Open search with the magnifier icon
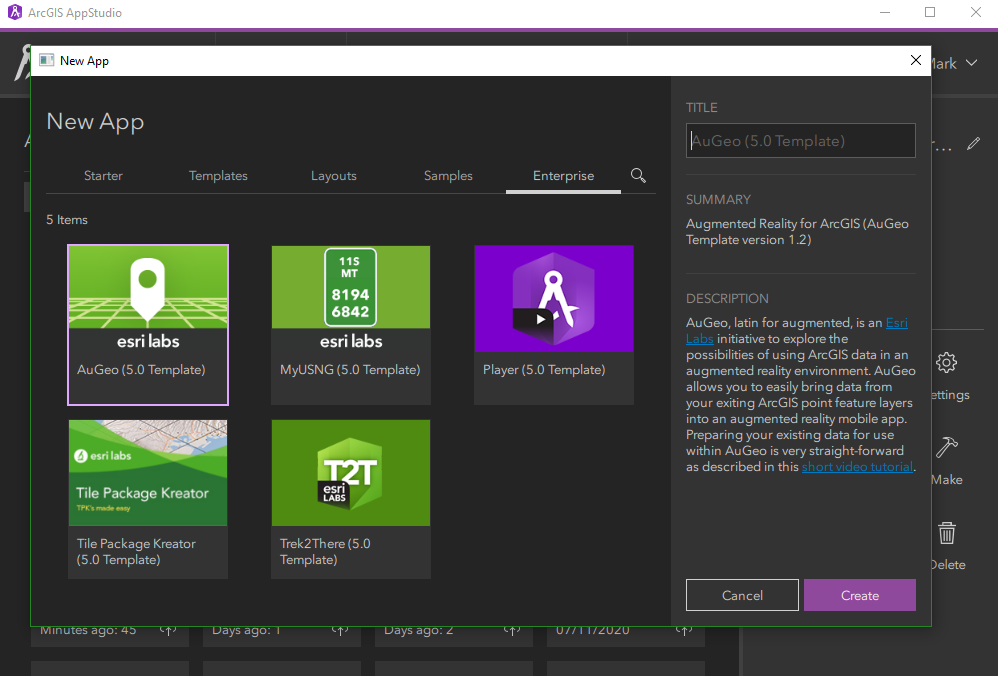Viewport: 998px width, 676px height. (638, 175)
